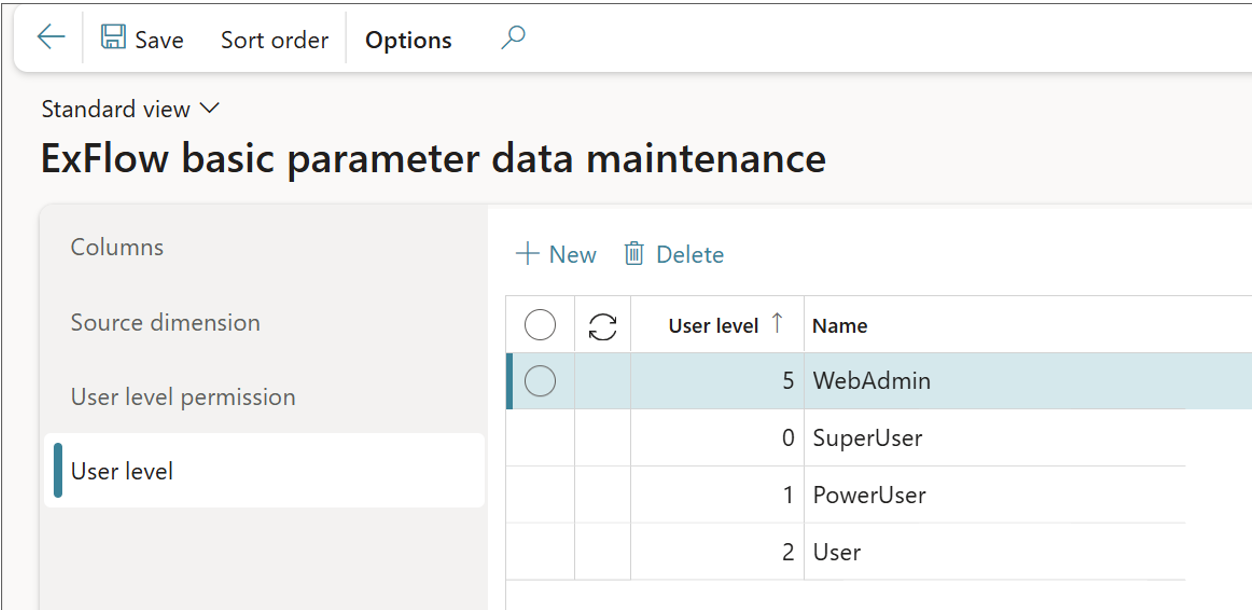The width and height of the screenshot is (1252, 610).
Task: Expand the Standard view dropdown
Action: point(130,109)
